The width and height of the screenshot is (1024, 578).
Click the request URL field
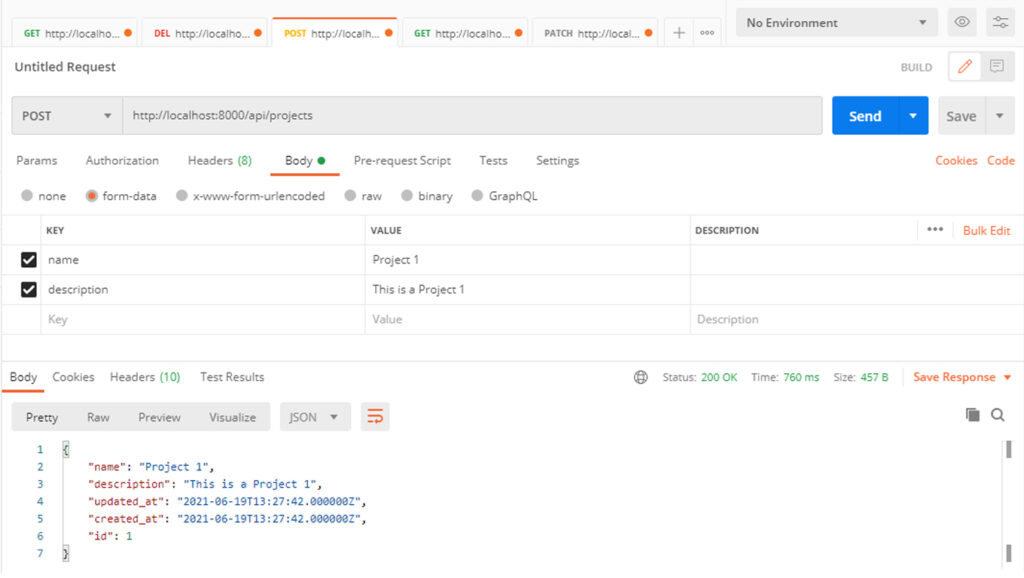coord(472,116)
